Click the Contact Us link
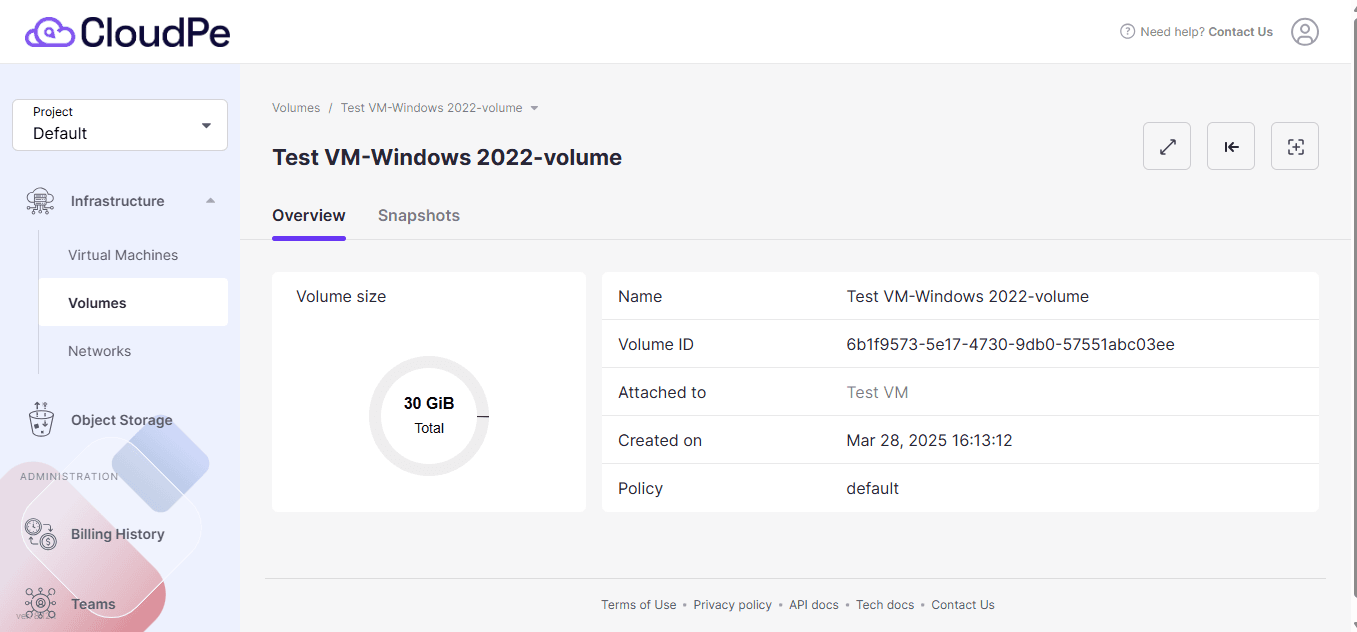 962,604
